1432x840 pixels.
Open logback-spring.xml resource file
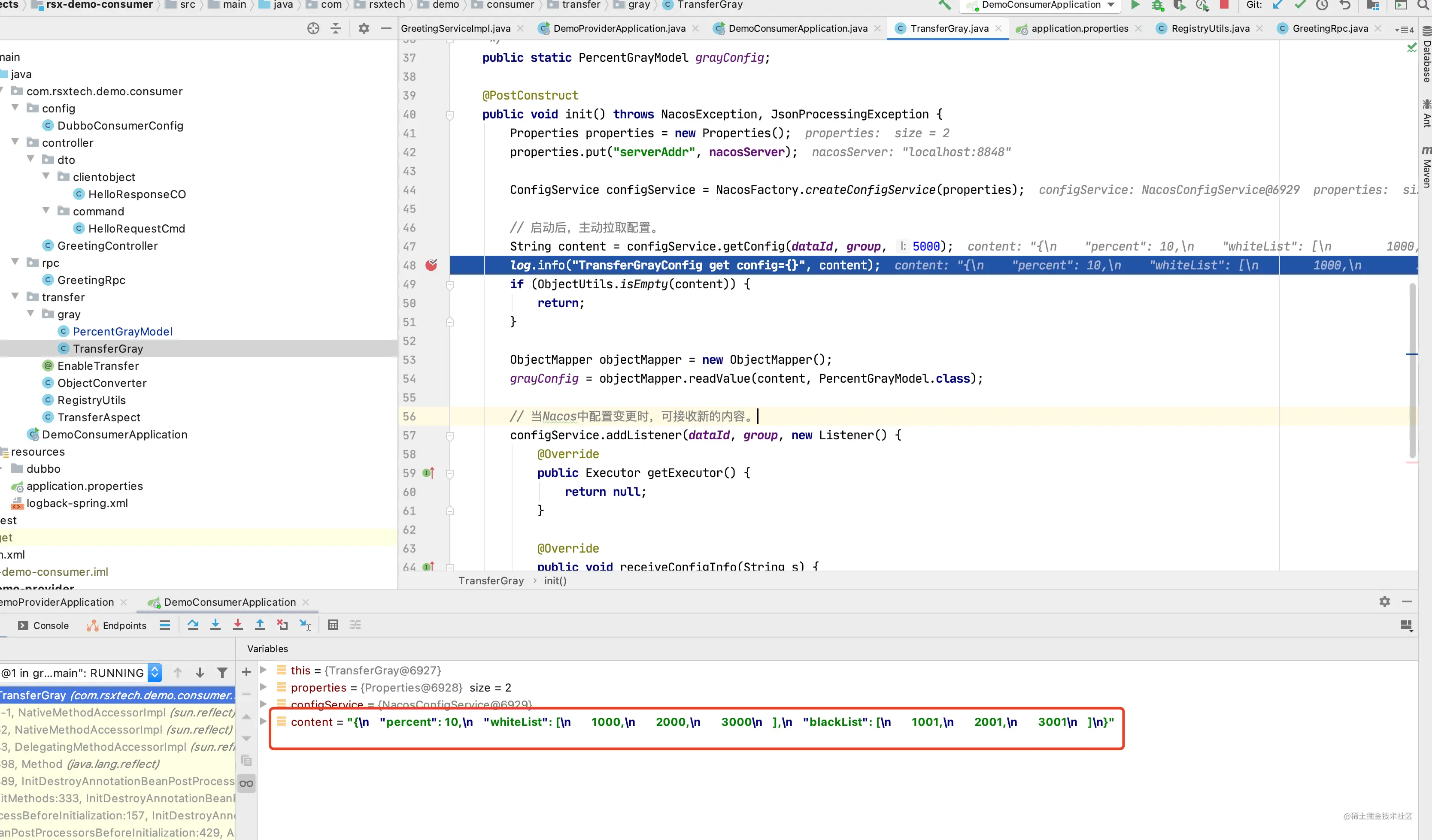[x=77, y=503]
